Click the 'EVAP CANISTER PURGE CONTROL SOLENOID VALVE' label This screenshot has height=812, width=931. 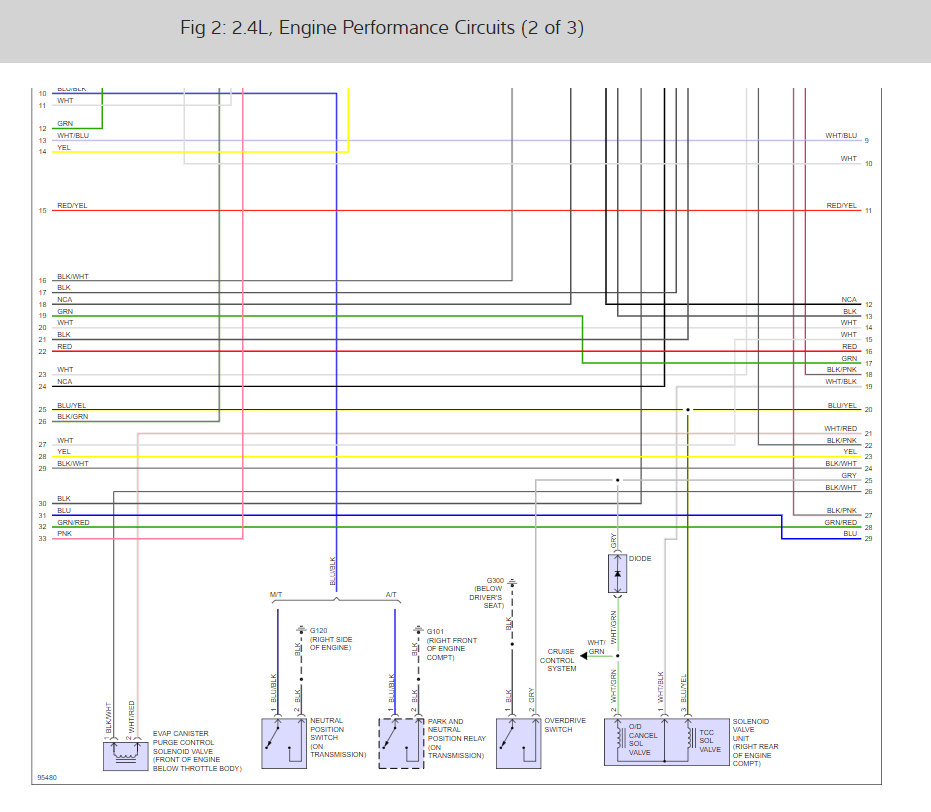click(x=197, y=751)
